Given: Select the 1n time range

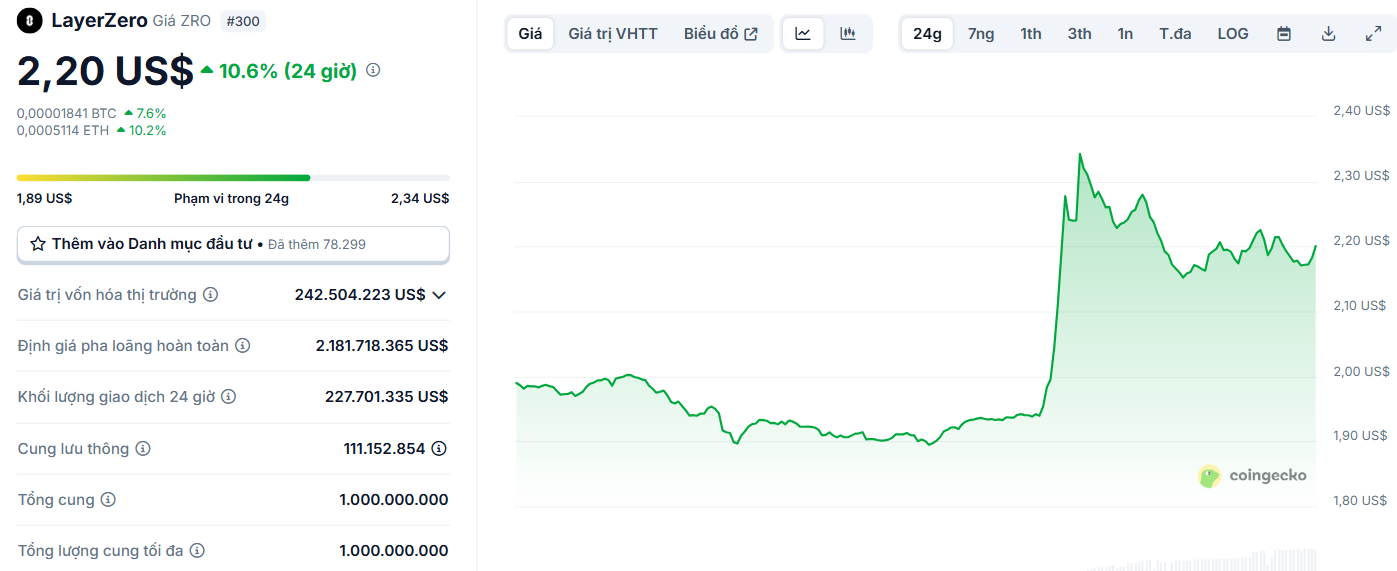Looking at the screenshot, I should coord(1125,34).
